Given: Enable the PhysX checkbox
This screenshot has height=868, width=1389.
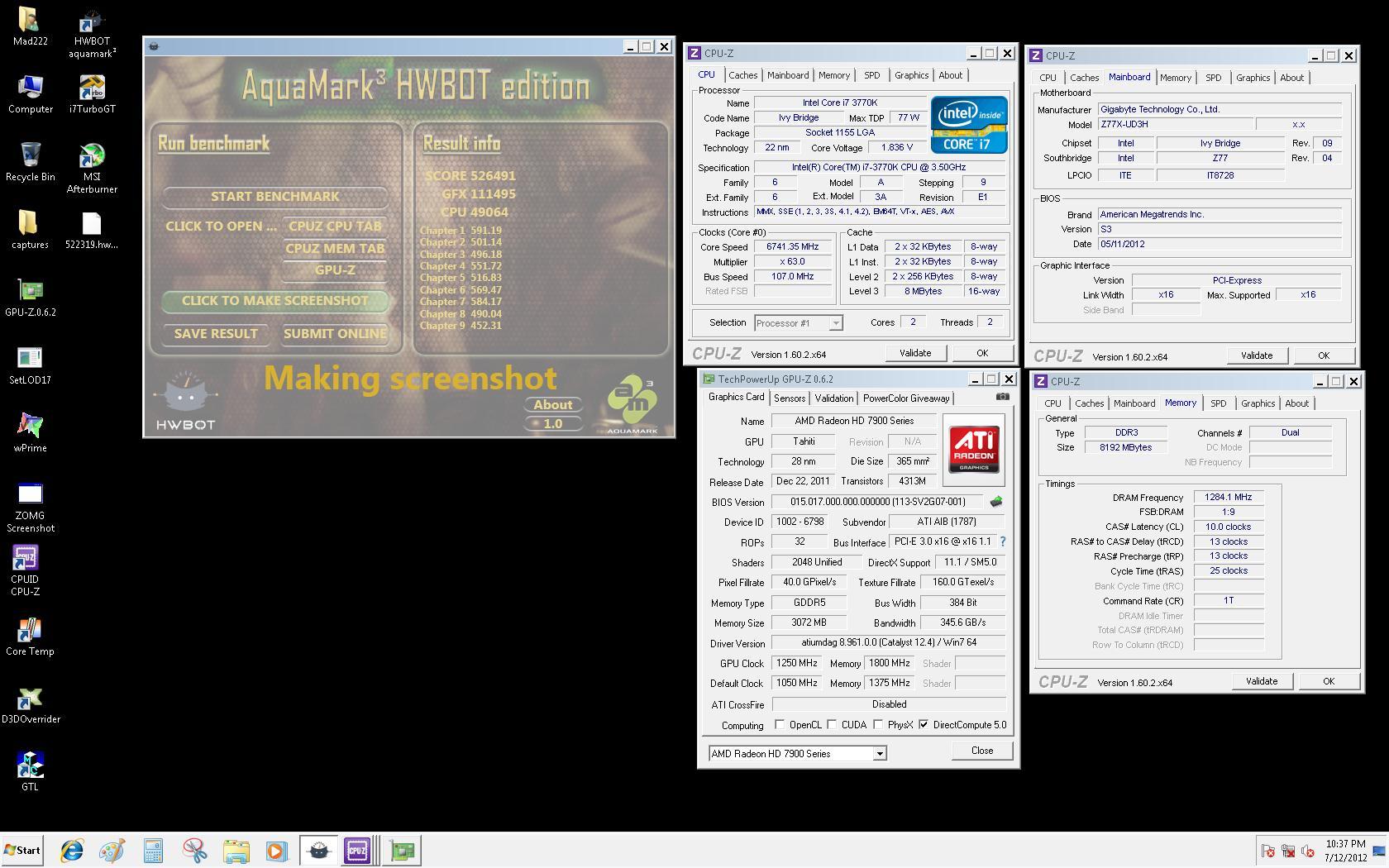Looking at the screenshot, I should (x=878, y=724).
